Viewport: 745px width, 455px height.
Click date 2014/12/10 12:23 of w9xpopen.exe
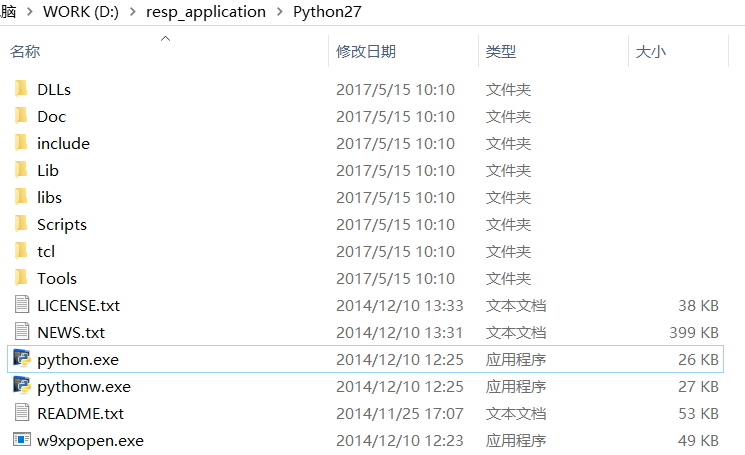(x=400, y=441)
